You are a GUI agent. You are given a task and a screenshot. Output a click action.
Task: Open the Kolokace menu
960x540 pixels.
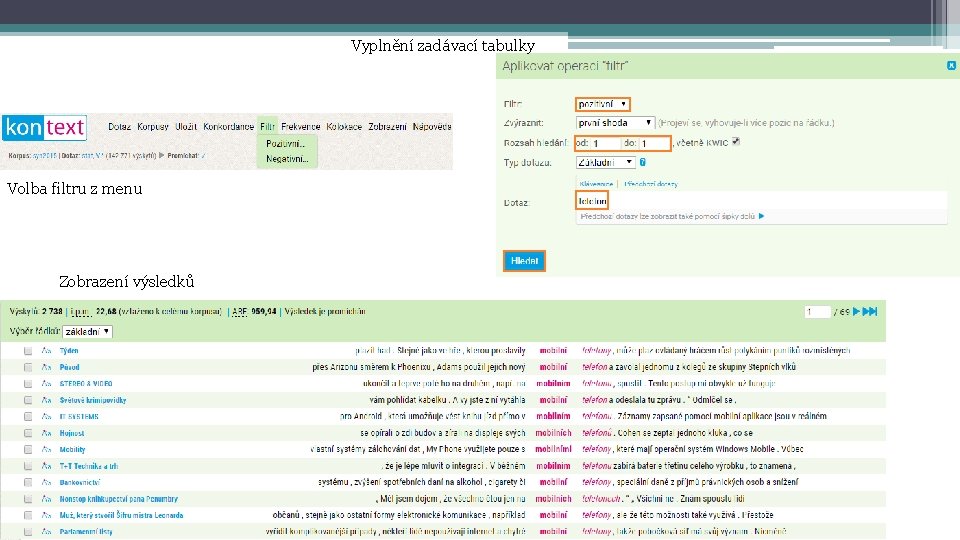(x=344, y=127)
